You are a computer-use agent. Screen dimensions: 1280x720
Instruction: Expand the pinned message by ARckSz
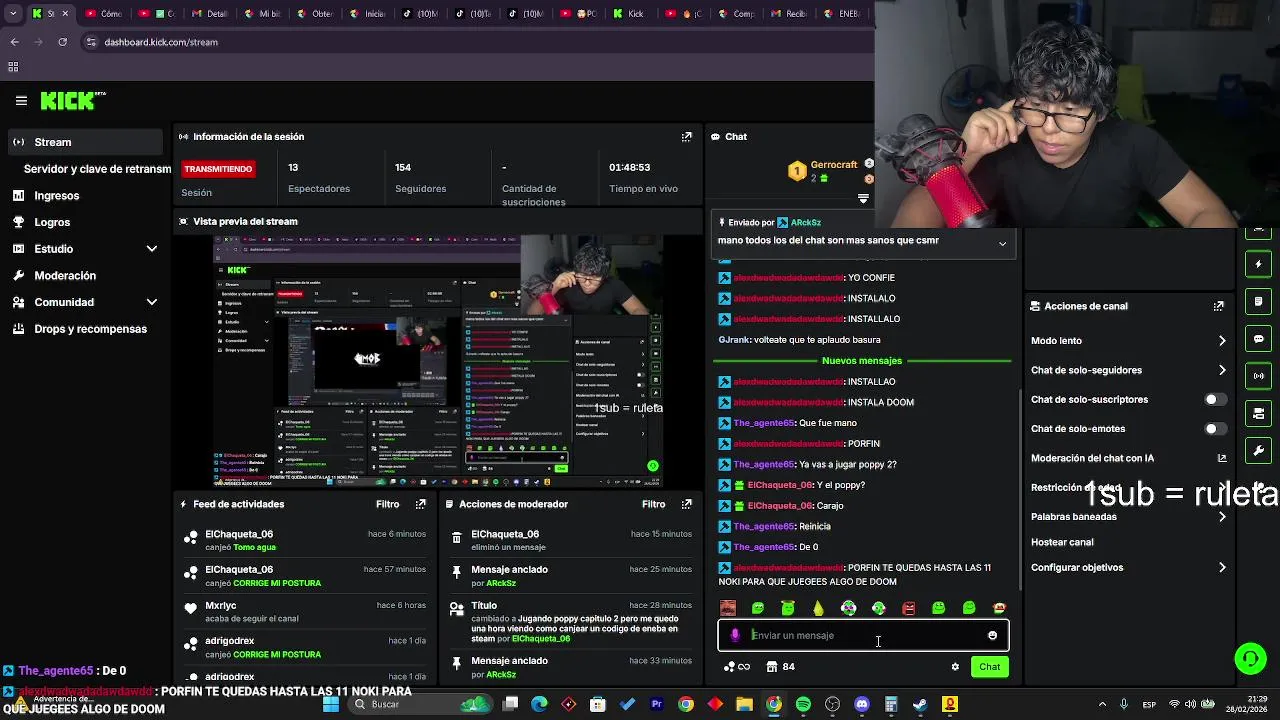[x=1002, y=243]
